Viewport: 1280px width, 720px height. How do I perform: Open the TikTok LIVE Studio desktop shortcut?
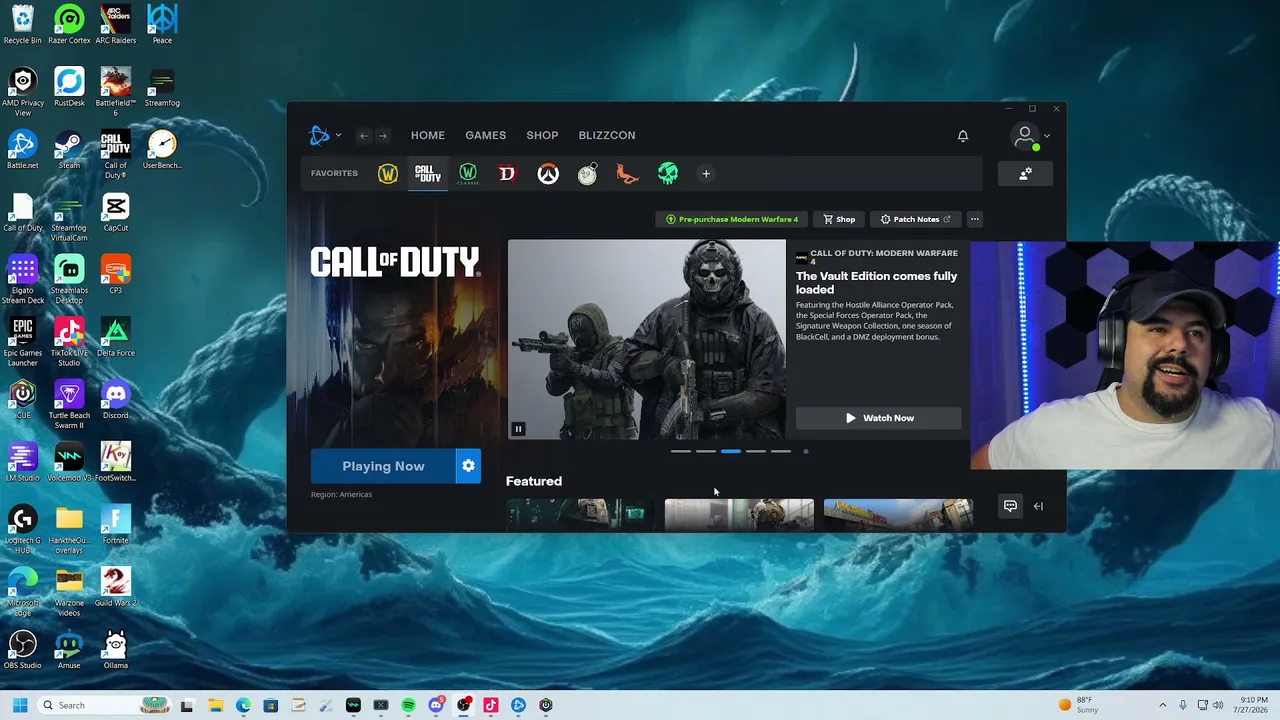[69, 342]
